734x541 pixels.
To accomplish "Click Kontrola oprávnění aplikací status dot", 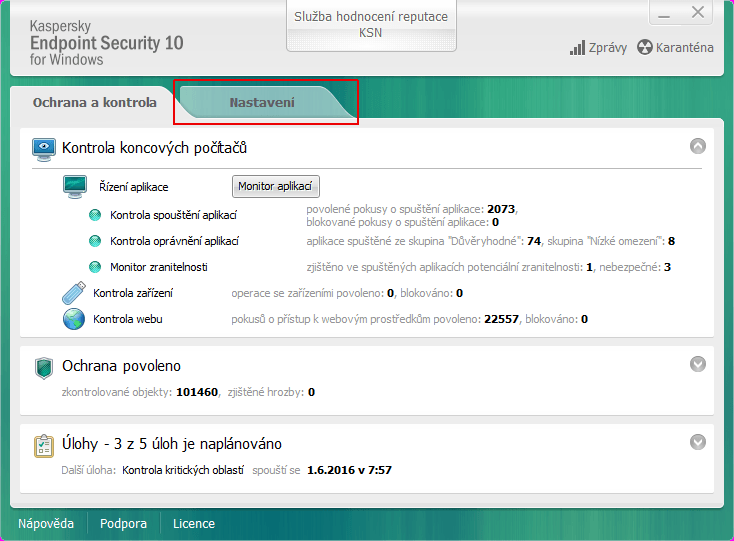I will click(95, 241).
